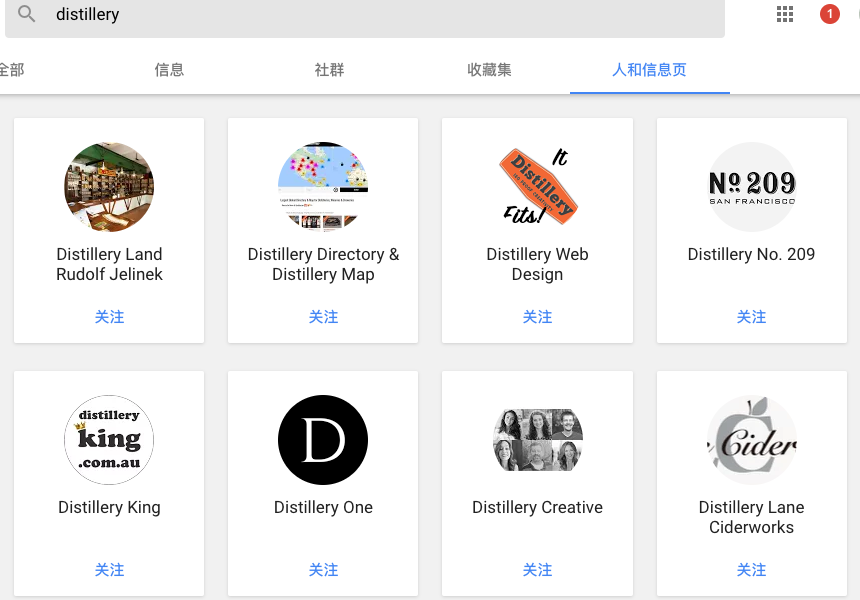Follow Distillery Creative with 关注 button

(537, 569)
